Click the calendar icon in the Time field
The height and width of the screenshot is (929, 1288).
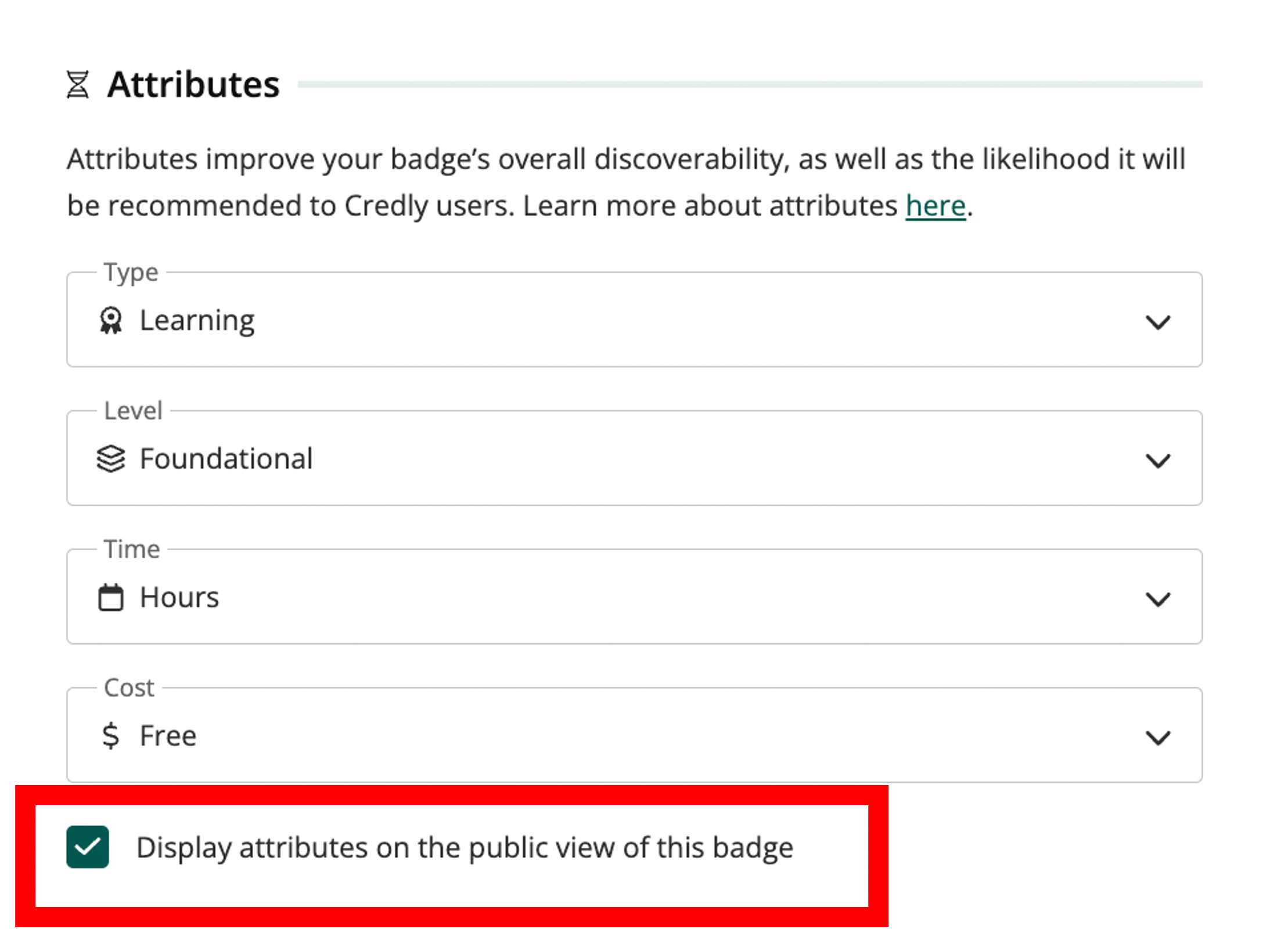coord(111,597)
